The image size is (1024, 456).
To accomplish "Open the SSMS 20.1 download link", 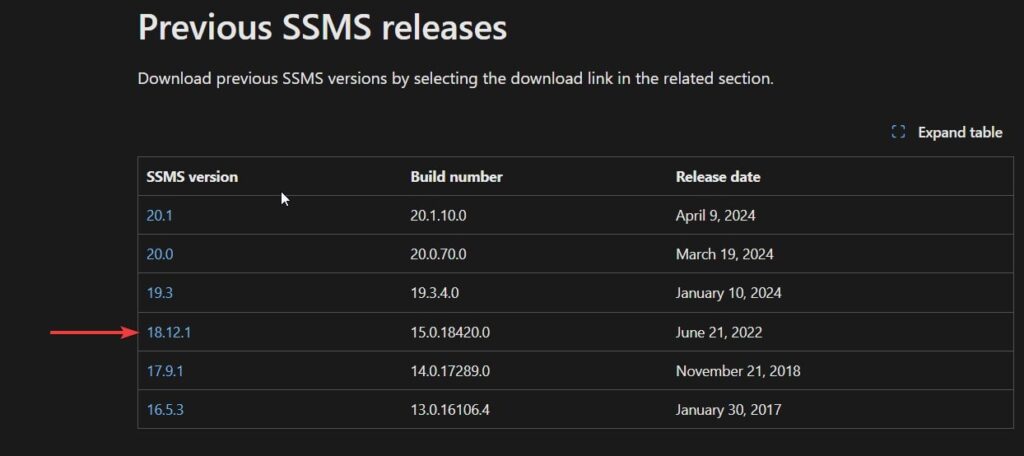I will (x=159, y=215).
